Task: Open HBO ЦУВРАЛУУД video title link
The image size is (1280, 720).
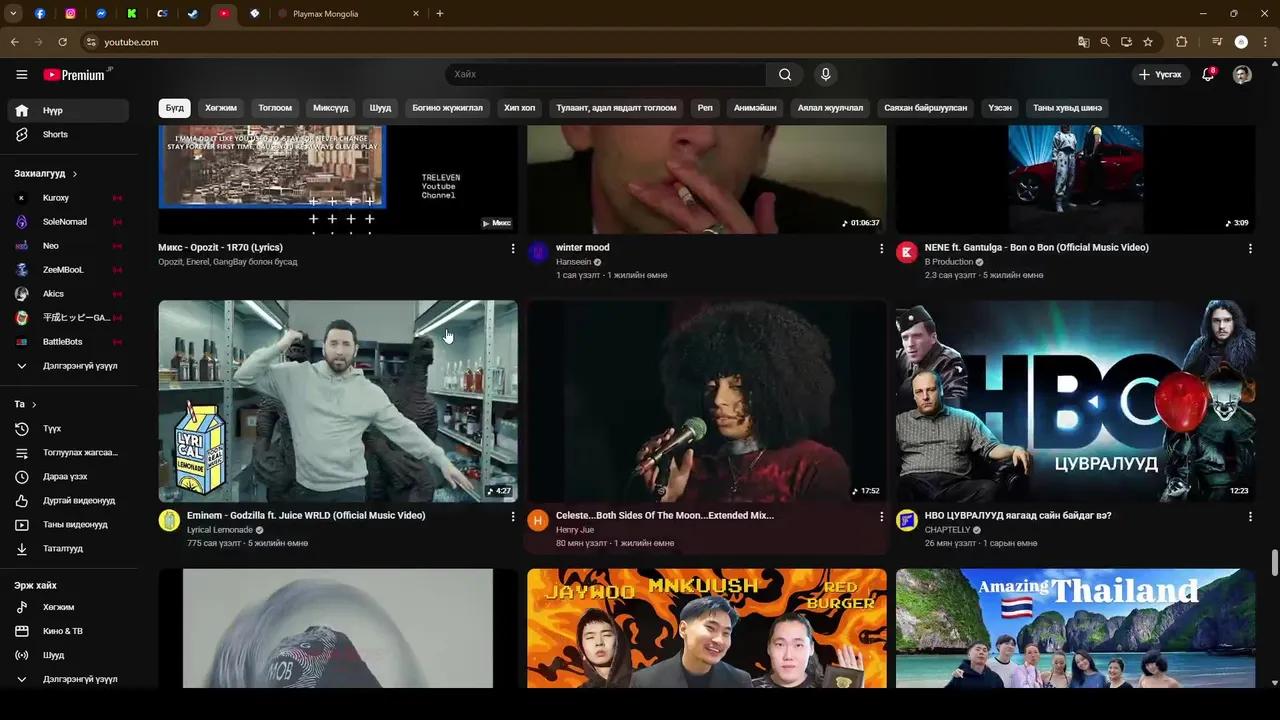Action: click(x=1018, y=516)
